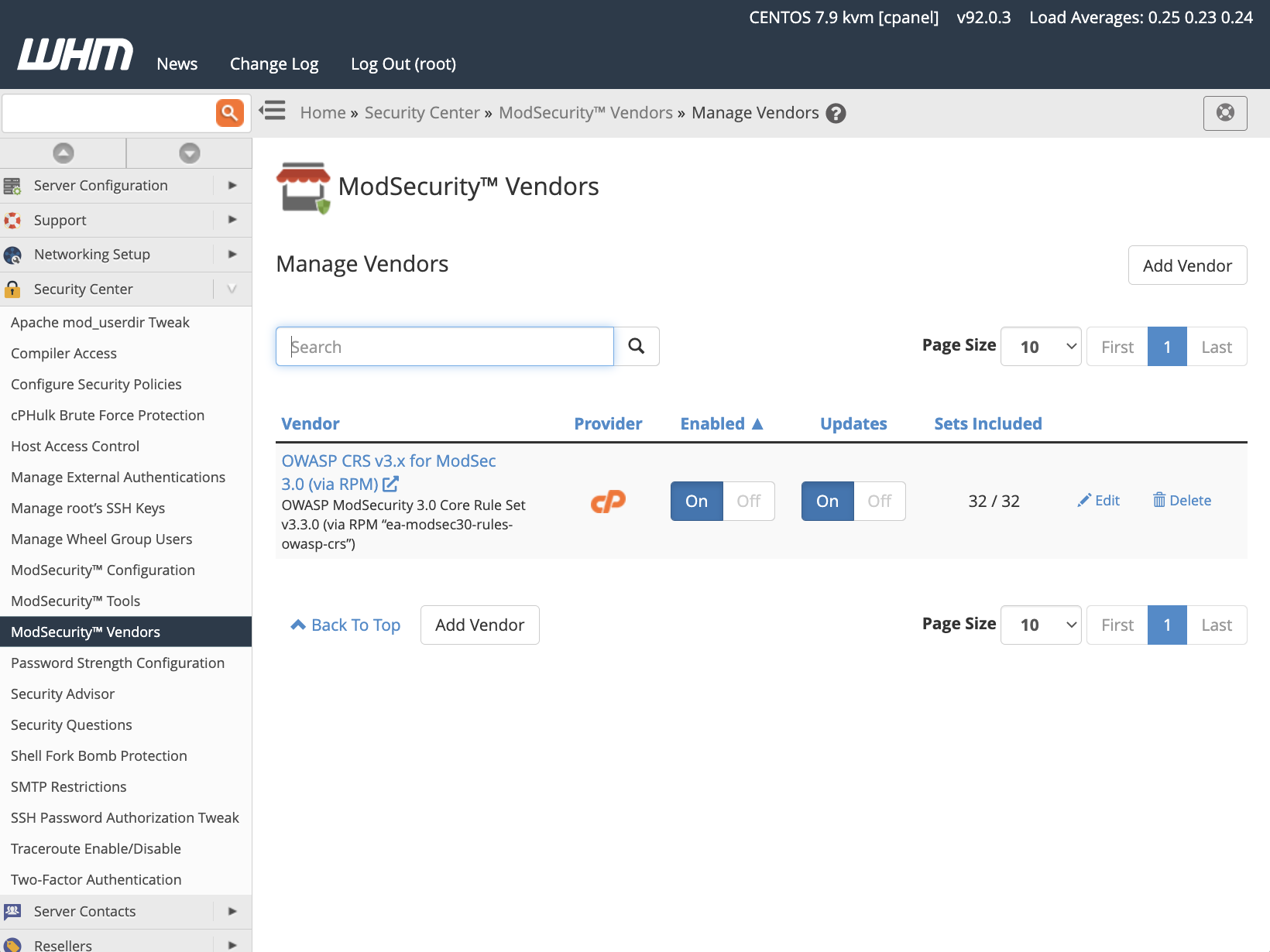This screenshot has height=952, width=1270.
Task: Click the cPanel provider logo for OWASP CRS
Action: point(608,501)
